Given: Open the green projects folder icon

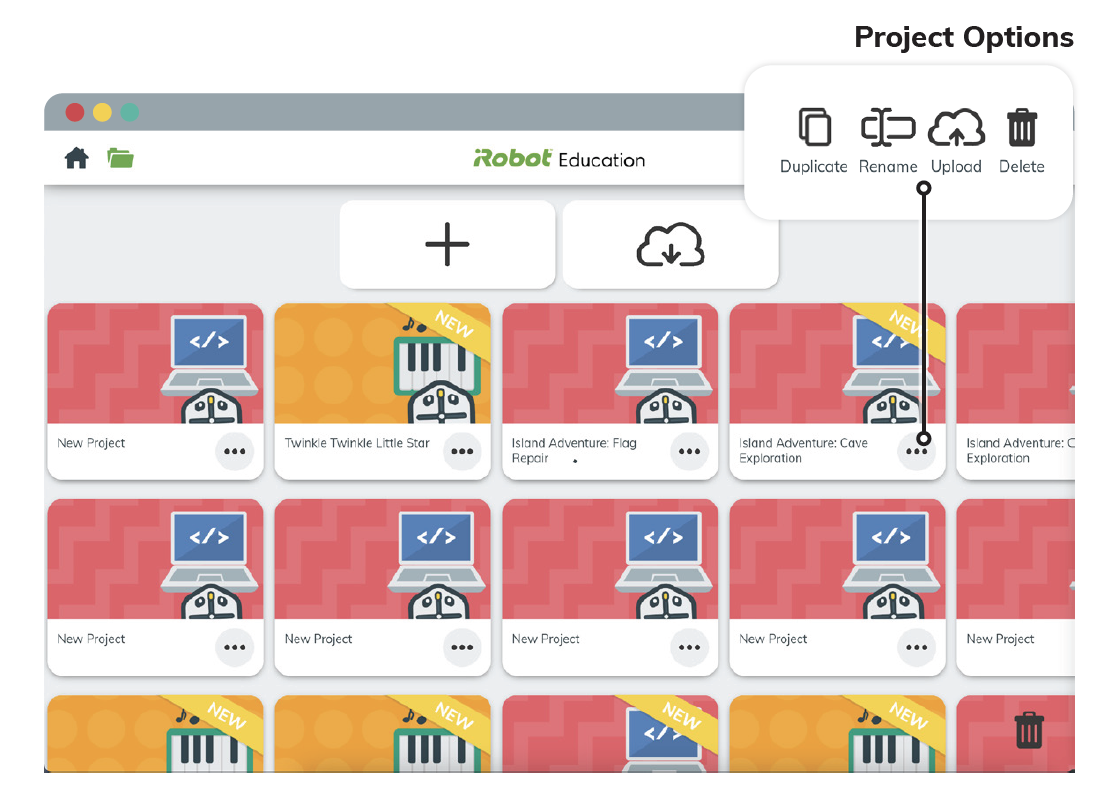Looking at the screenshot, I should tap(121, 158).
